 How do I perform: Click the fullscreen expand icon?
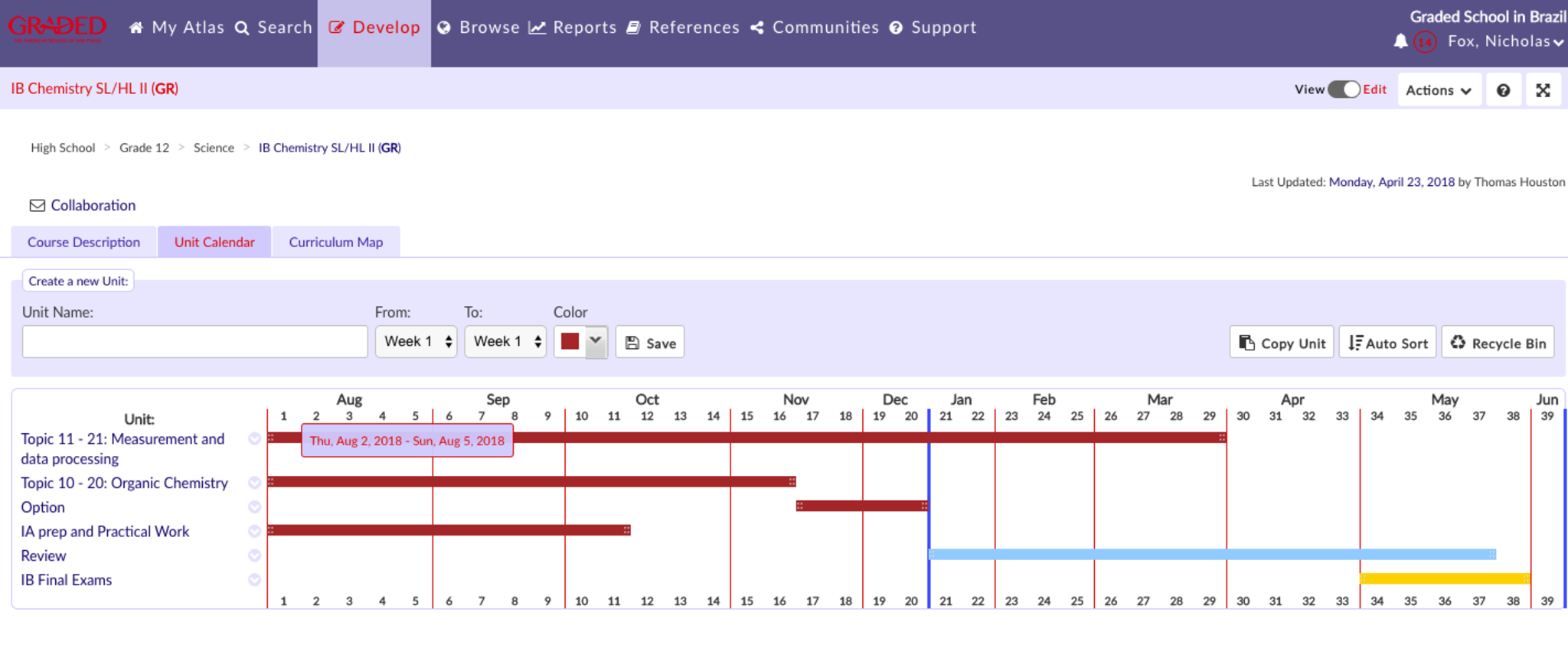click(1543, 90)
